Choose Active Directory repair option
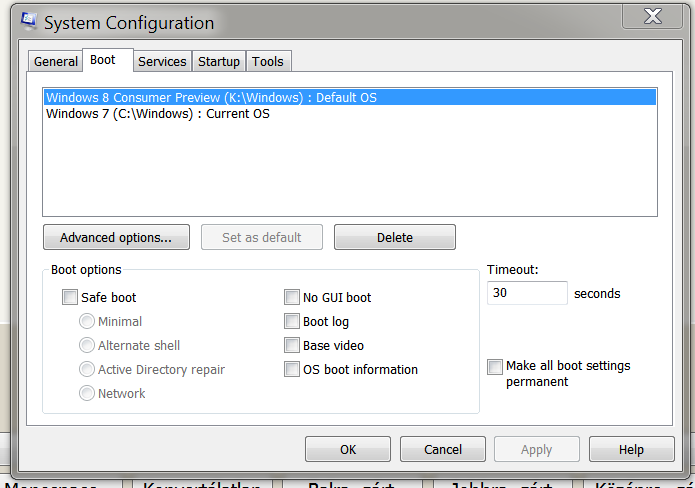This screenshot has height=488, width=695. (87, 369)
